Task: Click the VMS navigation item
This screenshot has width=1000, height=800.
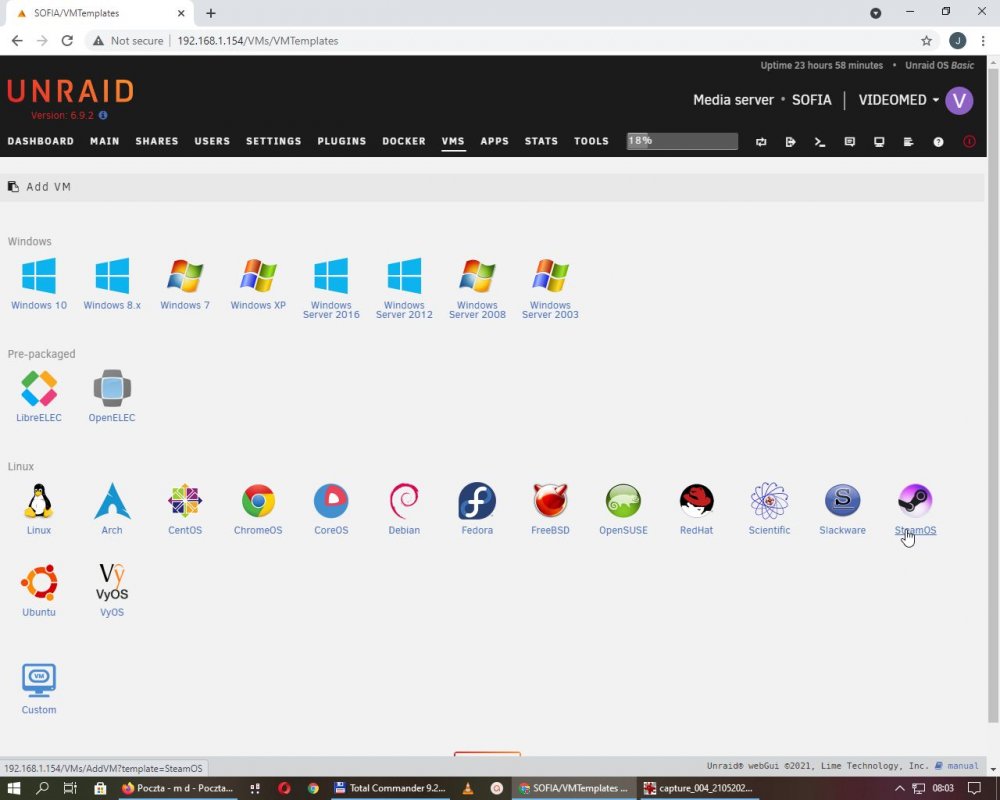Action: pyautogui.click(x=453, y=141)
